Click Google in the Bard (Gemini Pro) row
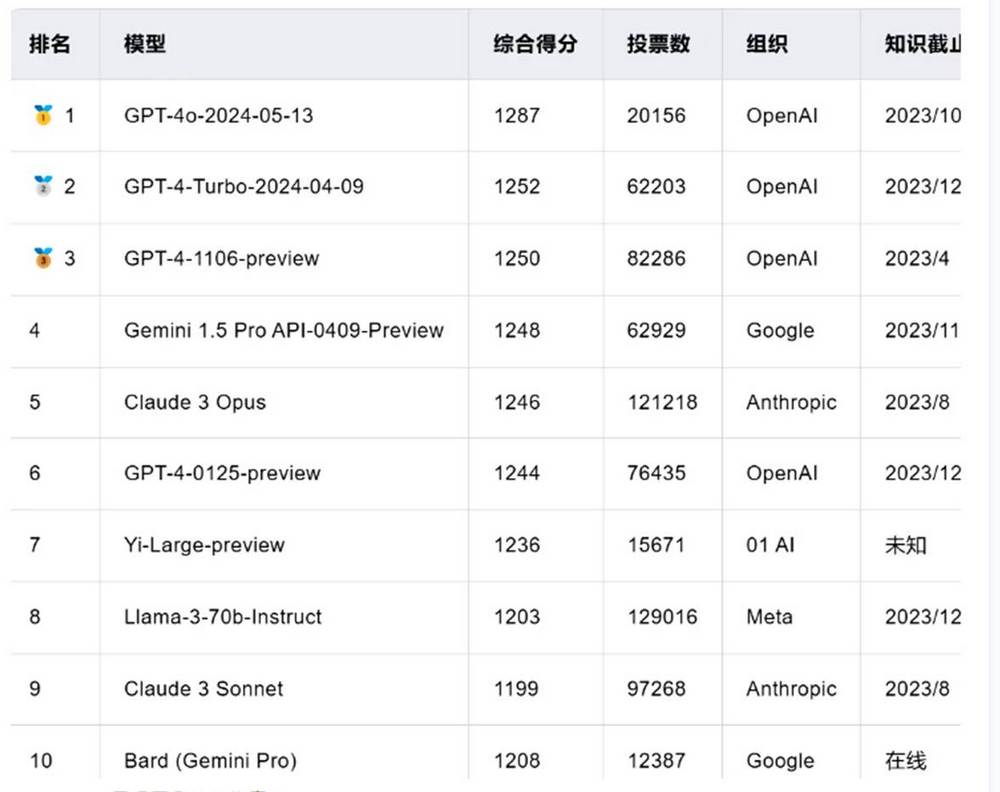 (x=780, y=761)
